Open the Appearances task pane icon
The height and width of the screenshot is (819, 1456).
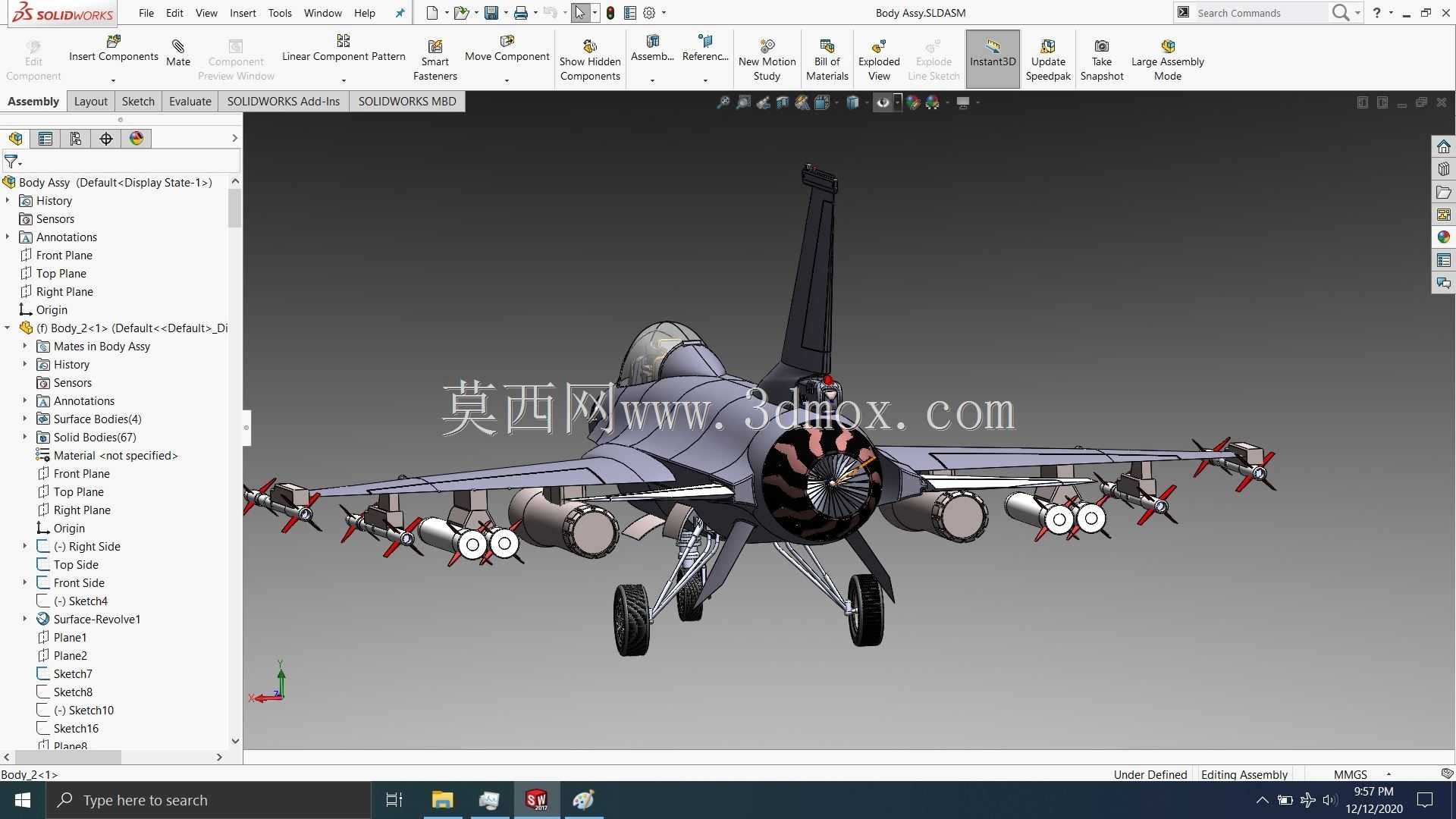tap(1443, 237)
